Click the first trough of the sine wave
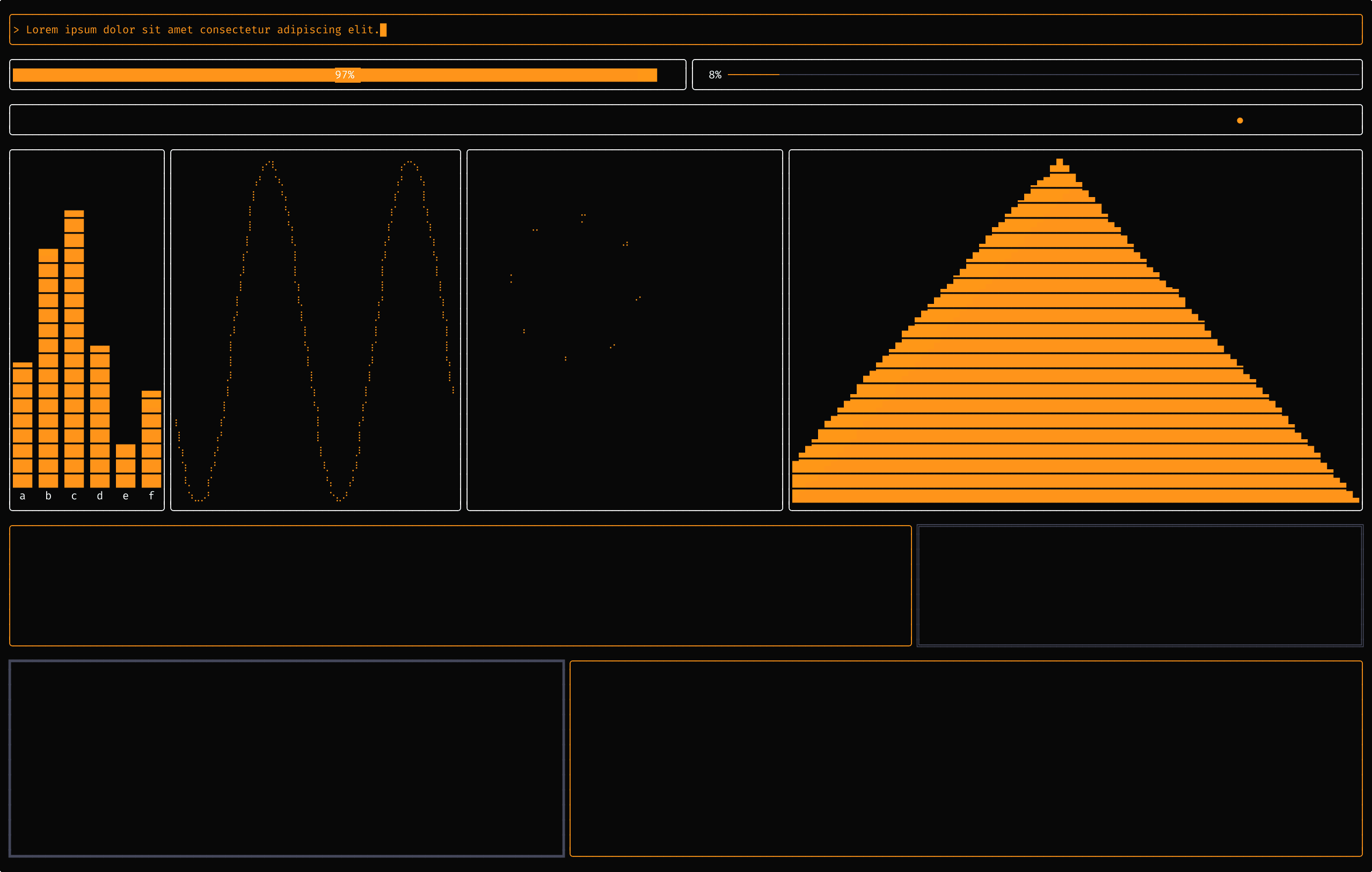 click(x=198, y=499)
